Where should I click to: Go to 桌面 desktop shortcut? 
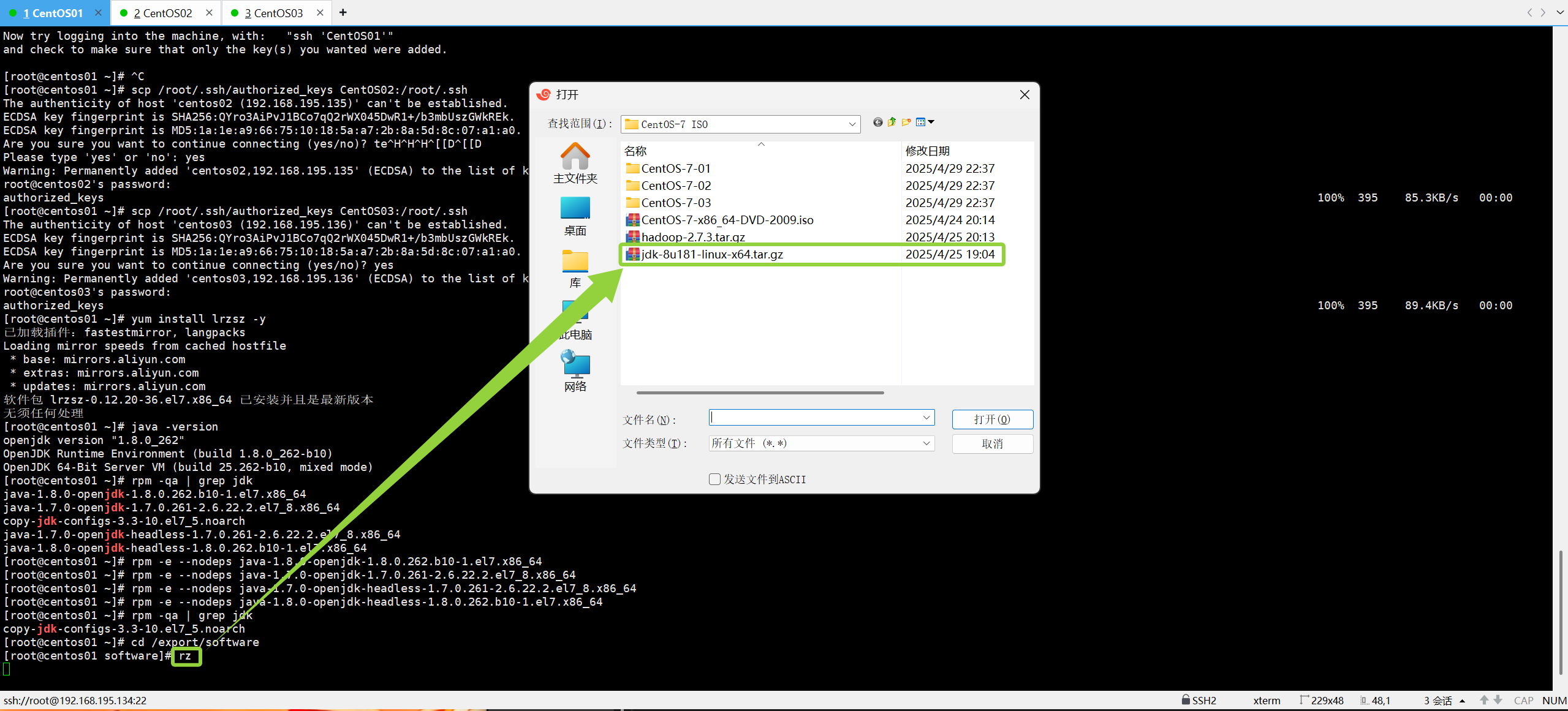575,216
